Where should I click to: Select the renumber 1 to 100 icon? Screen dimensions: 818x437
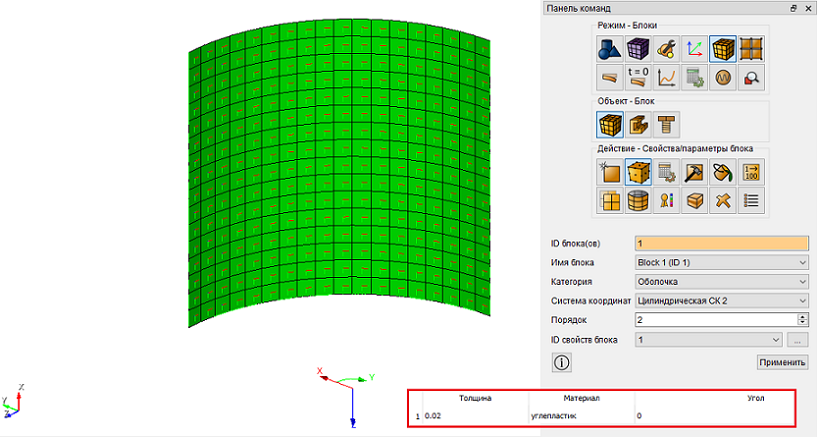click(x=751, y=173)
